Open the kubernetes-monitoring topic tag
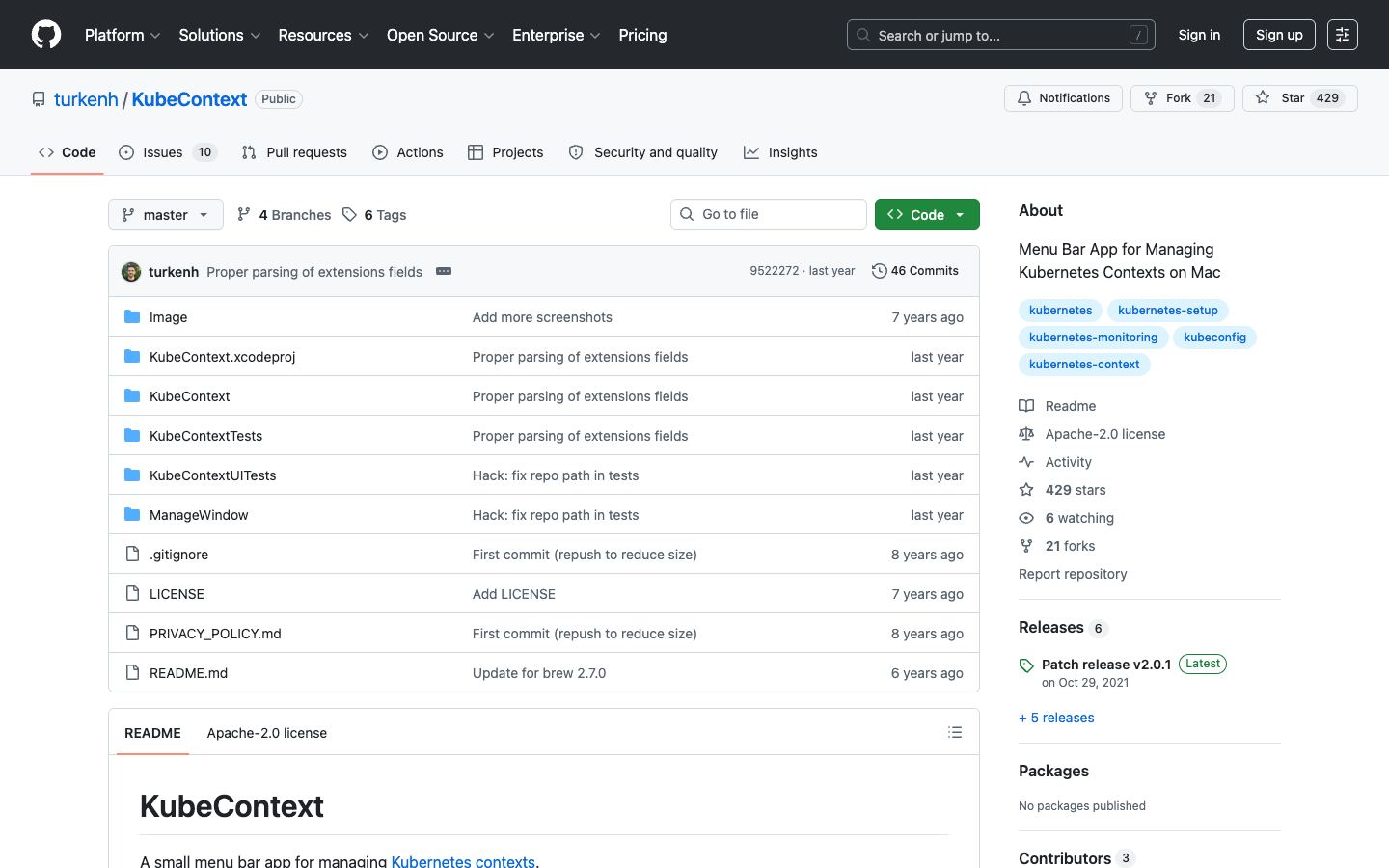Image resolution: width=1389 pixels, height=868 pixels. [x=1093, y=338]
